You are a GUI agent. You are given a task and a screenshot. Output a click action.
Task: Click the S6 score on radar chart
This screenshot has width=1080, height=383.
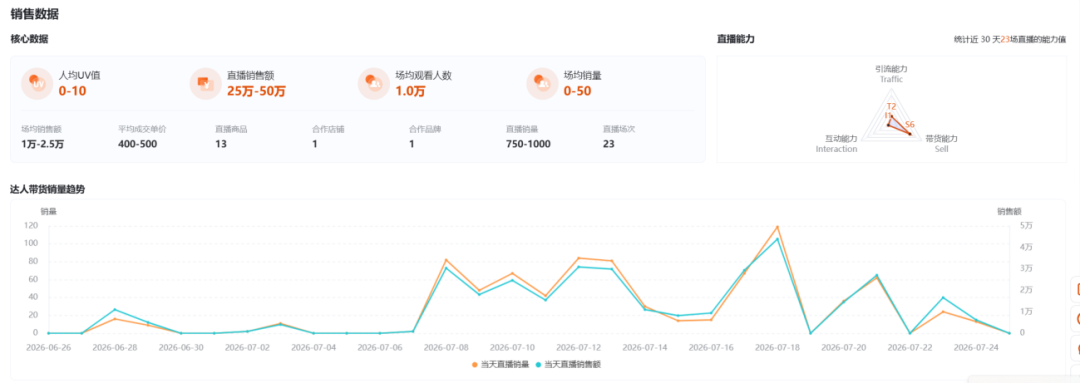910,125
